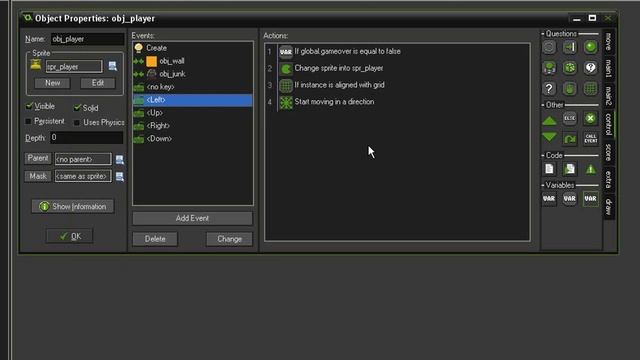Select the <no key> keyboard event
Screen dimensions: 640x360
(x=192, y=87)
